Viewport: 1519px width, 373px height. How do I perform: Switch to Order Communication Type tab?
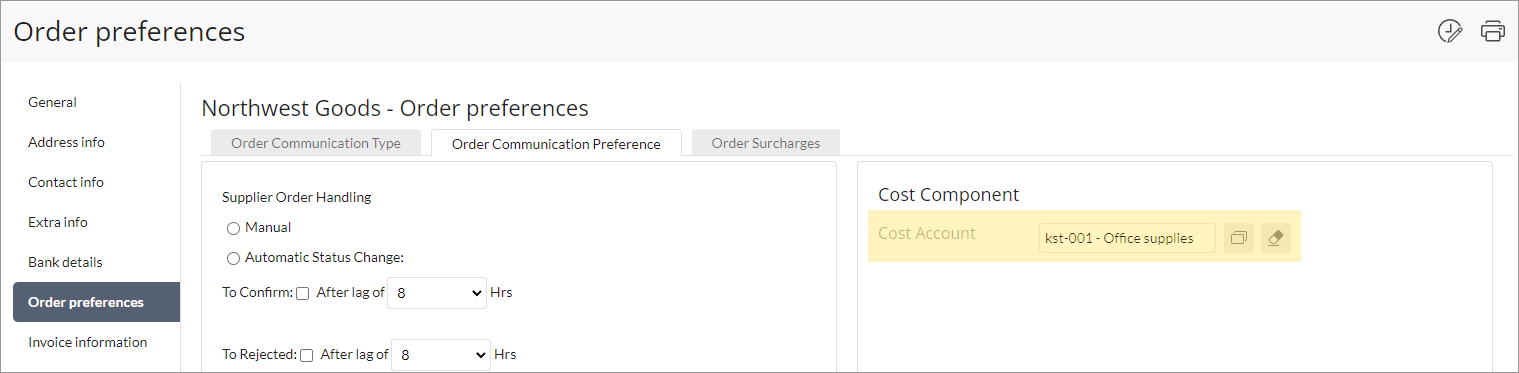(x=316, y=143)
